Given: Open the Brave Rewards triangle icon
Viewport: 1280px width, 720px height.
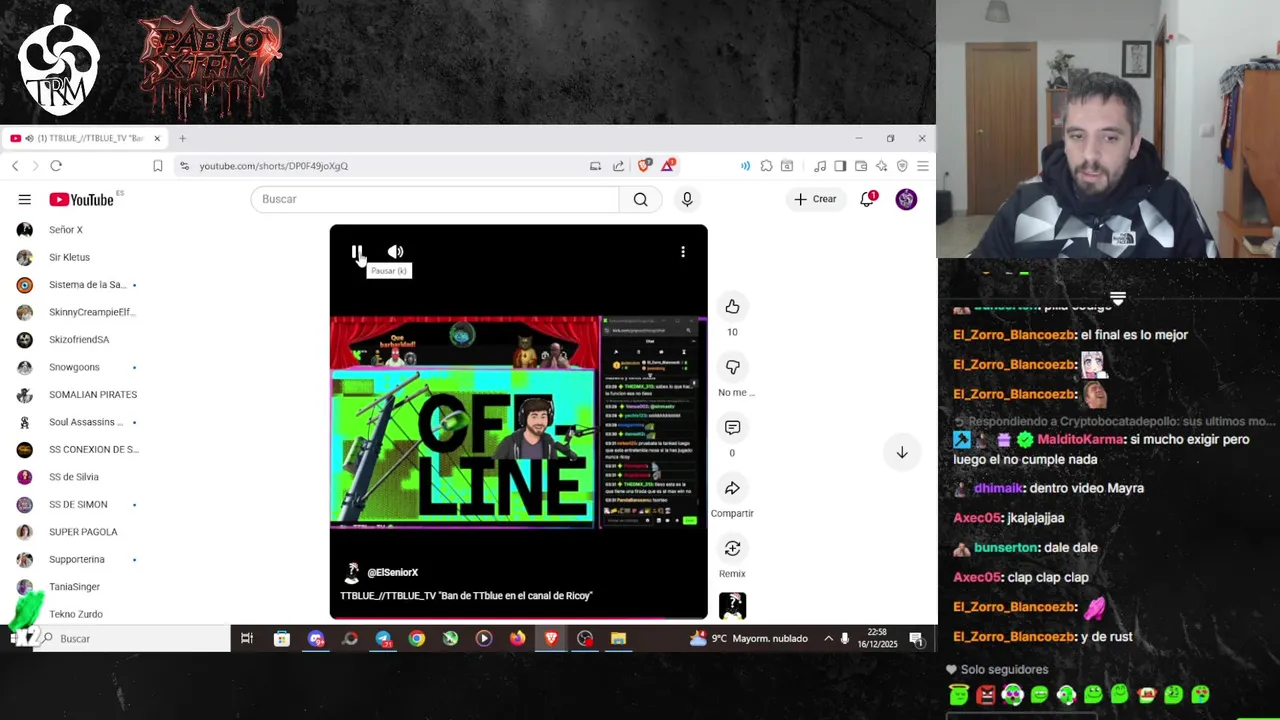Looking at the screenshot, I should tap(668, 165).
